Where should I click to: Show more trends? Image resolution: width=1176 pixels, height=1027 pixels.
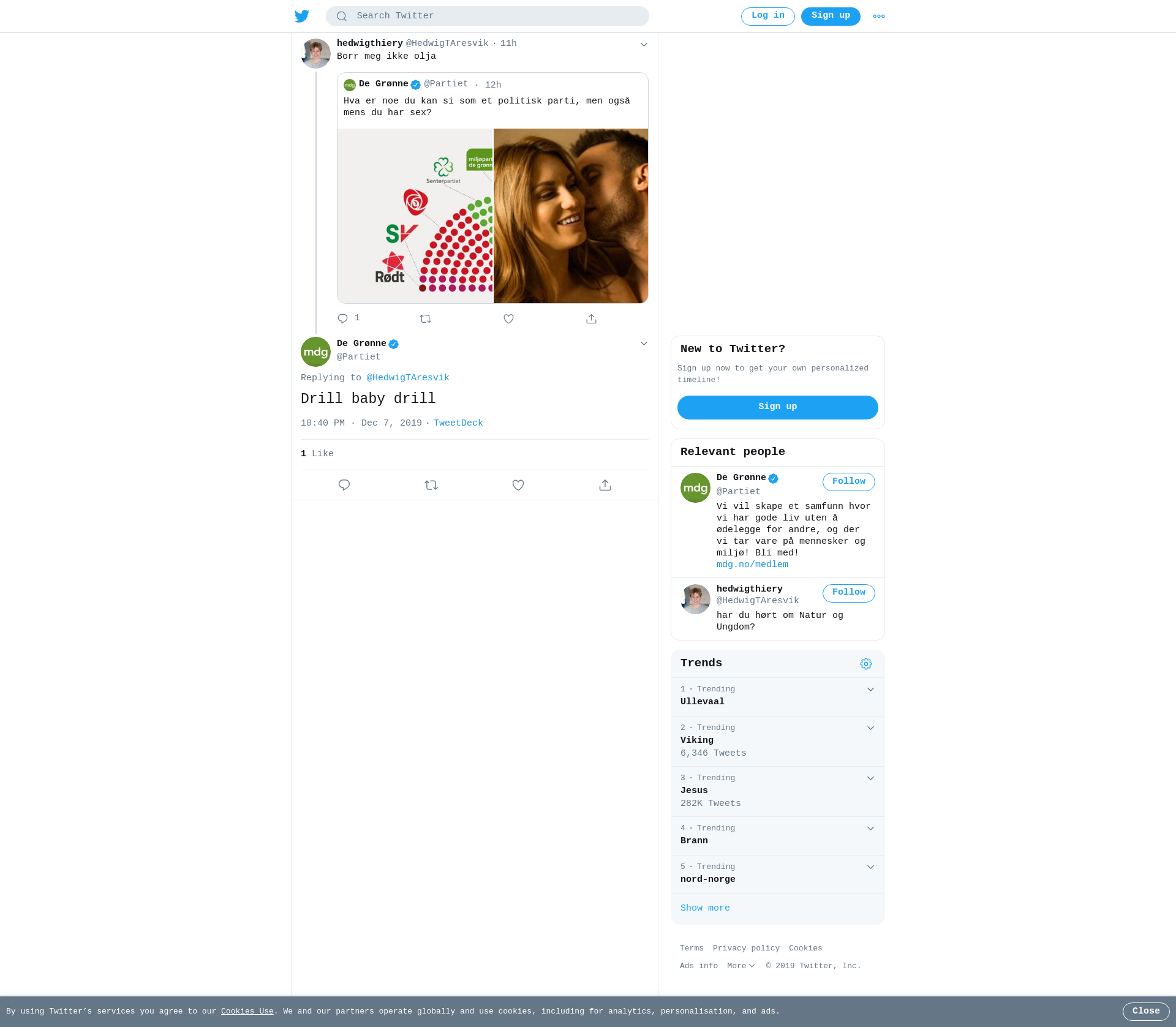click(x=705, y=908)
